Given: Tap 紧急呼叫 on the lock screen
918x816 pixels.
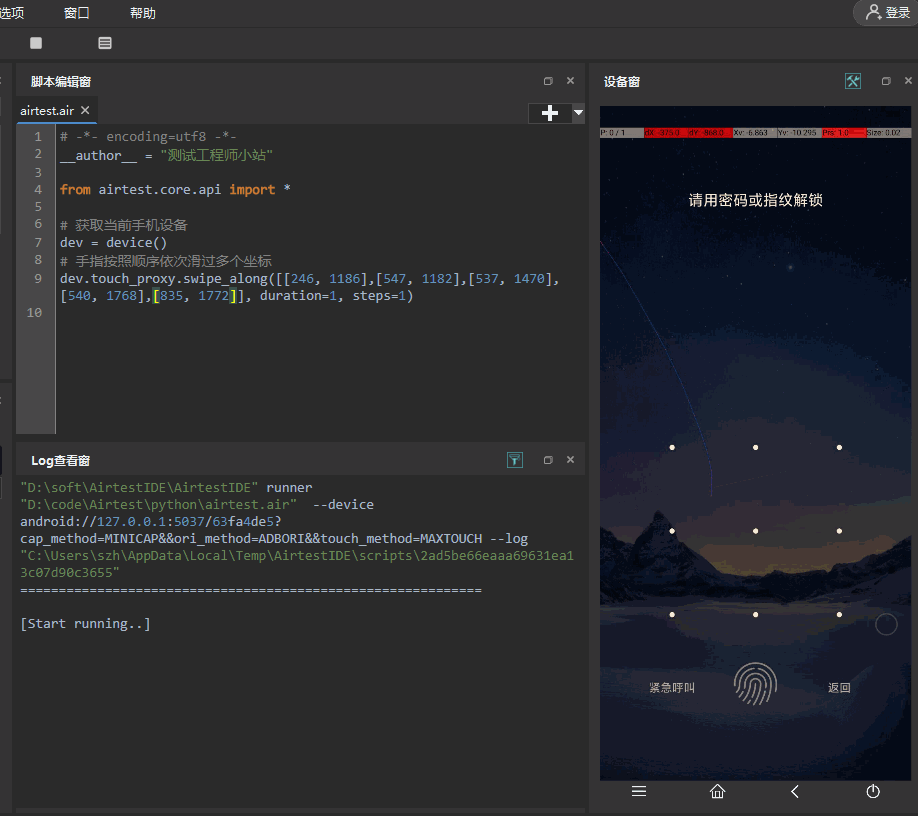Looking at the screenshot, I should point(672,688).
